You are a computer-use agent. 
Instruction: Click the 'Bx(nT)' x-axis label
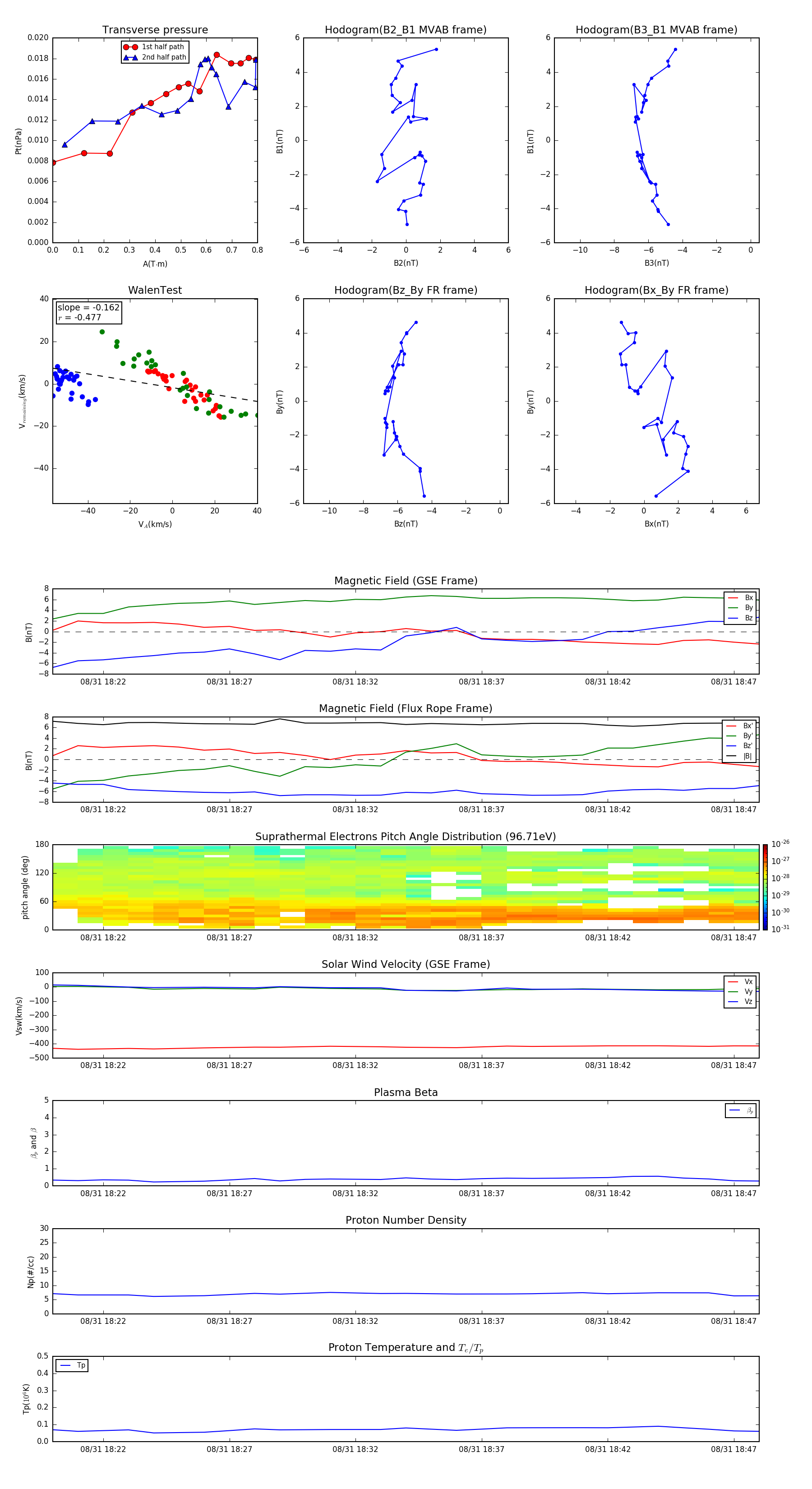click(x=656, y=524)
